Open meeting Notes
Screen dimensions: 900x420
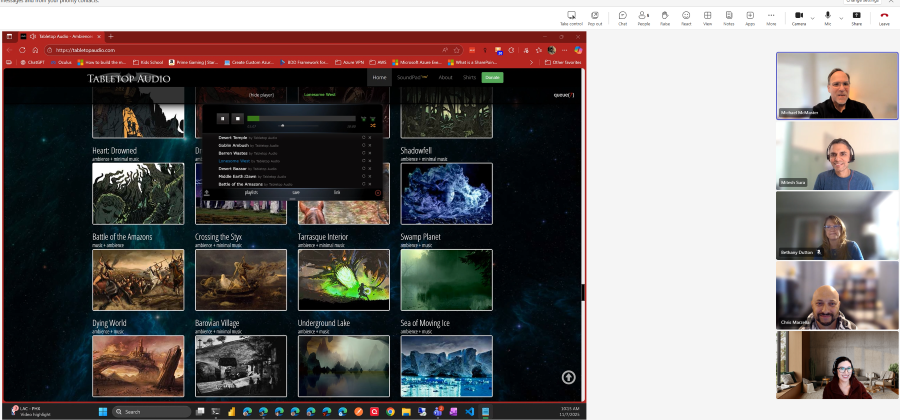point(729,18)
